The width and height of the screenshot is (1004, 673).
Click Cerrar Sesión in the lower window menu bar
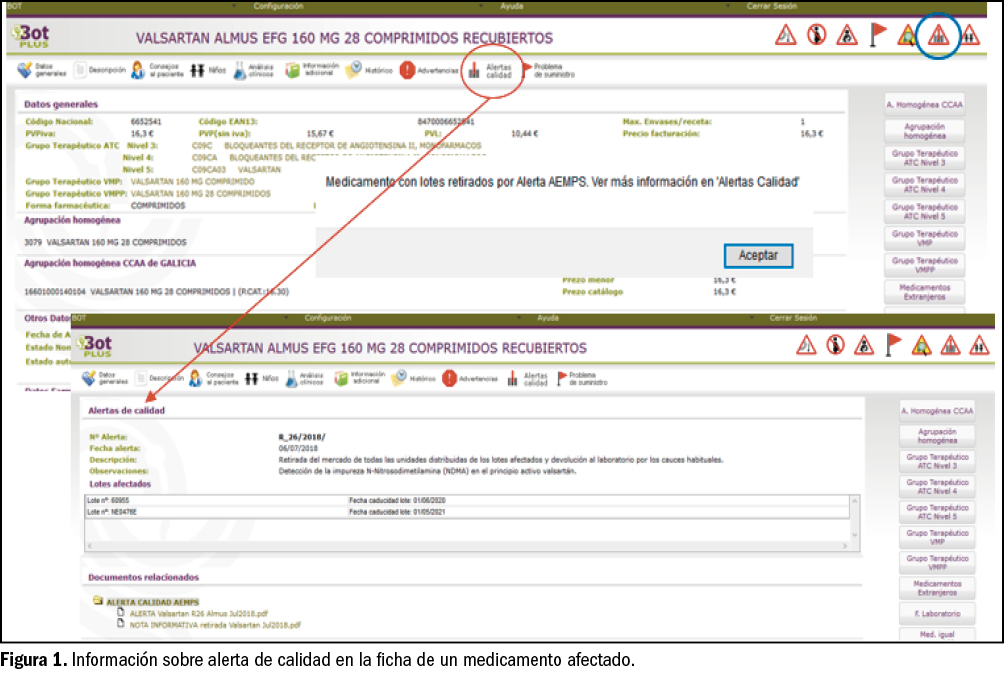click(794, 318)
